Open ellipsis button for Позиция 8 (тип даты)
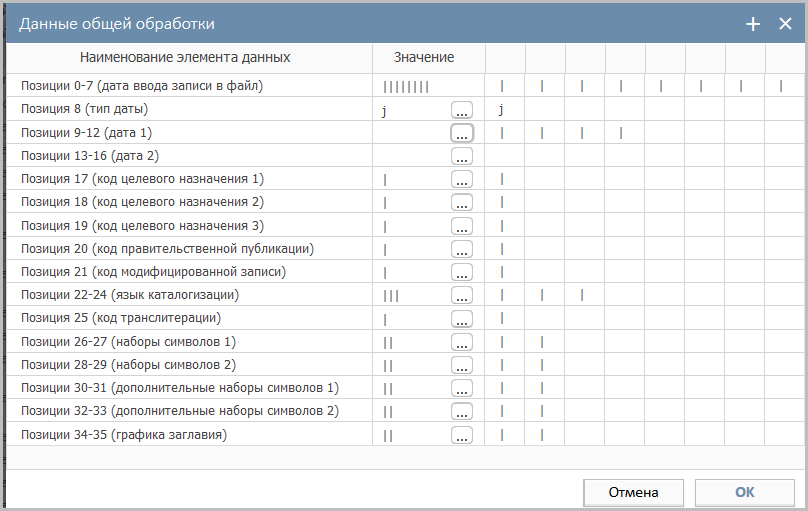The height and width of the screenshot is (511, 808). coord(461,110)
